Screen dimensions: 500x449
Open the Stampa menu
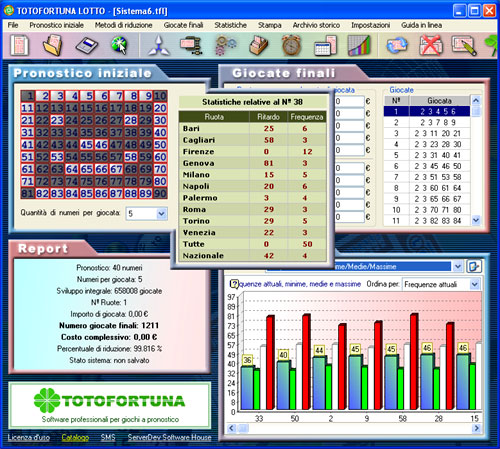pyautogui.click(x=269, y=25)
